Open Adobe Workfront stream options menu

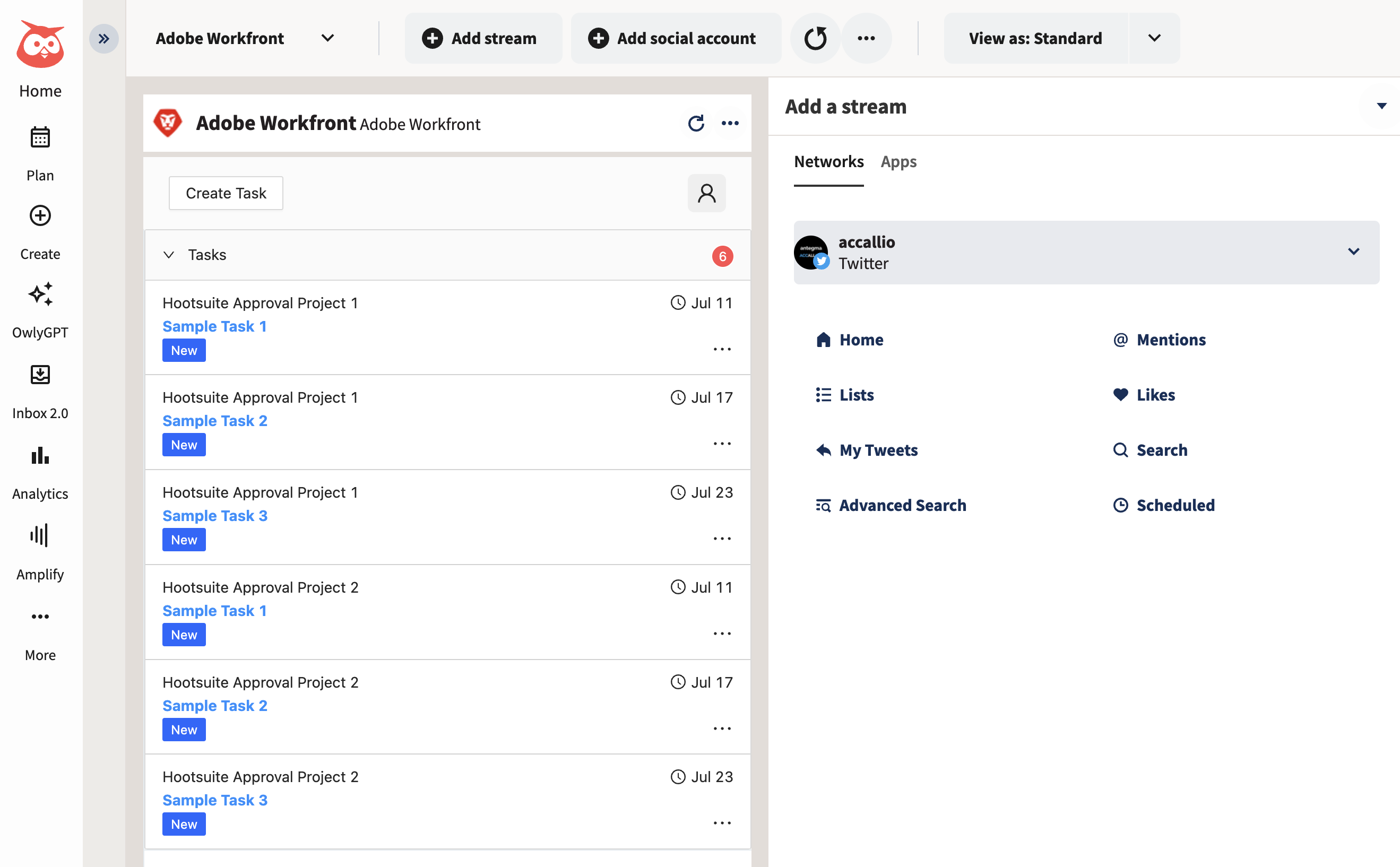730,123
